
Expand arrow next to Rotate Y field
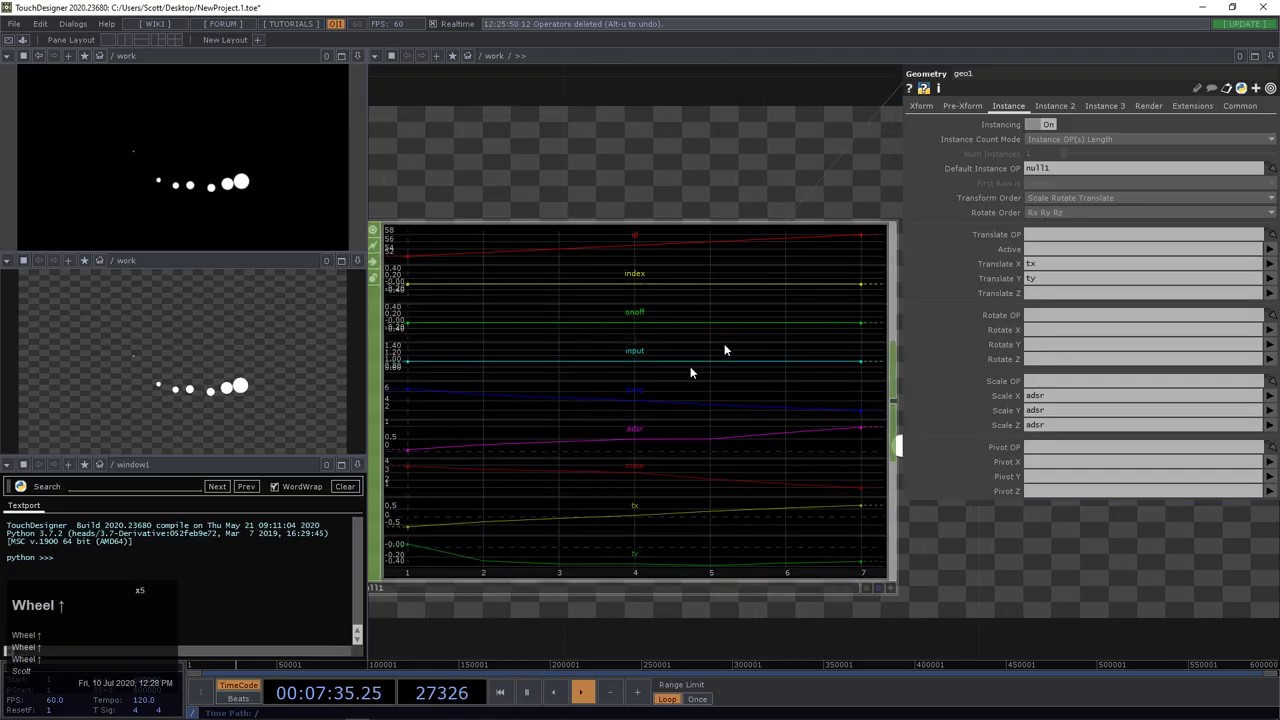coord(1271,345)
